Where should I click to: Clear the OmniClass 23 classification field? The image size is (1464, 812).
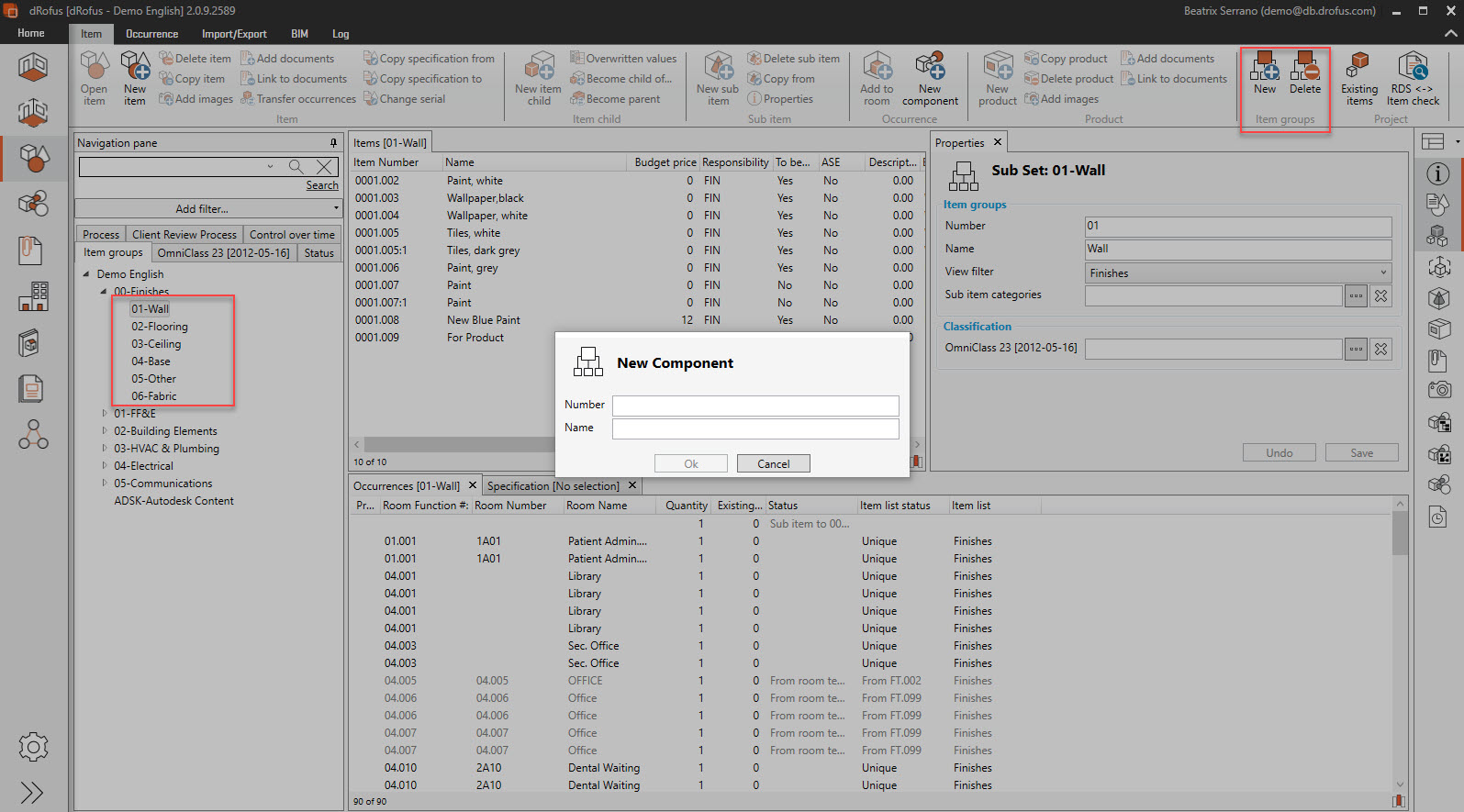click(1380, 350)
